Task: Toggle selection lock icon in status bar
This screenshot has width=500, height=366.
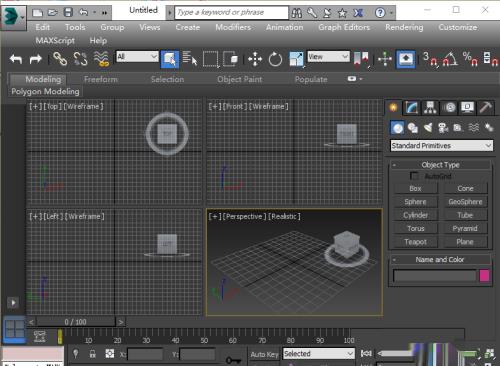Action: 93,354
